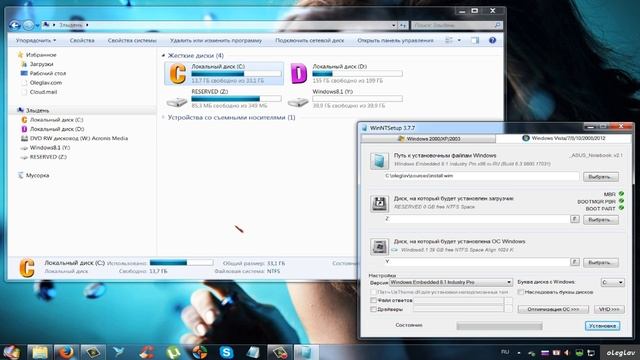
Task: Click the Back arrow in Explorer window
Action: coord(15,25)
